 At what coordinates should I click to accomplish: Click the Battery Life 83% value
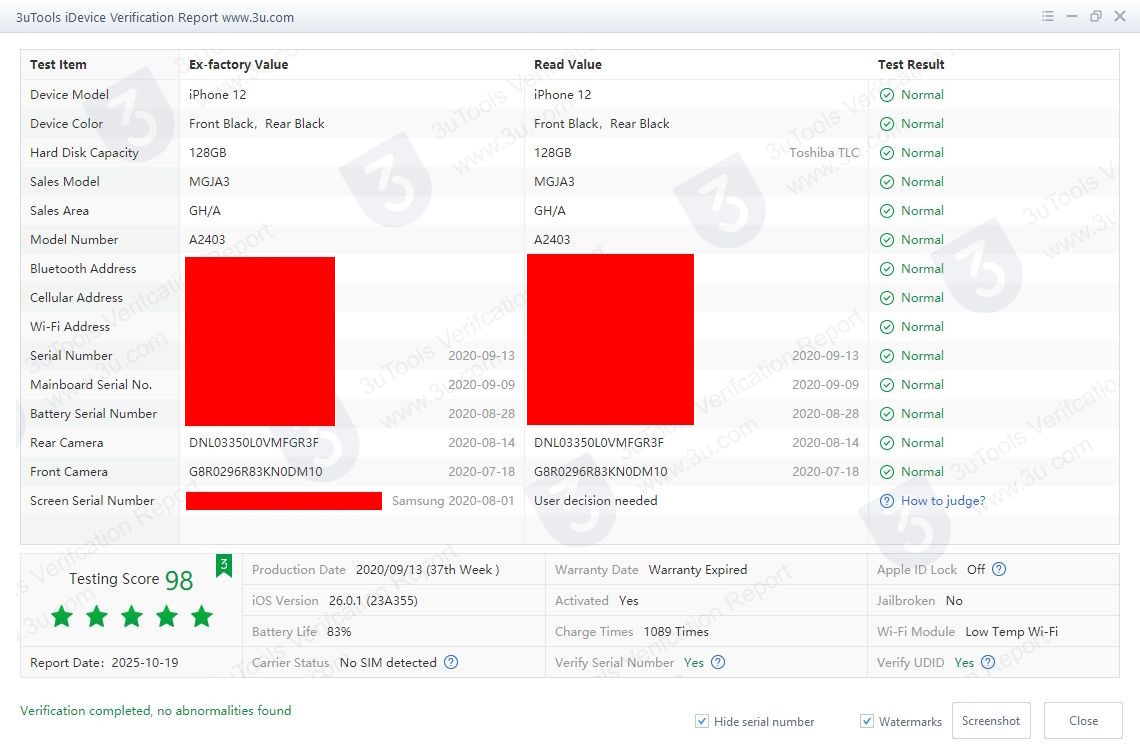(x=339, y=632)
